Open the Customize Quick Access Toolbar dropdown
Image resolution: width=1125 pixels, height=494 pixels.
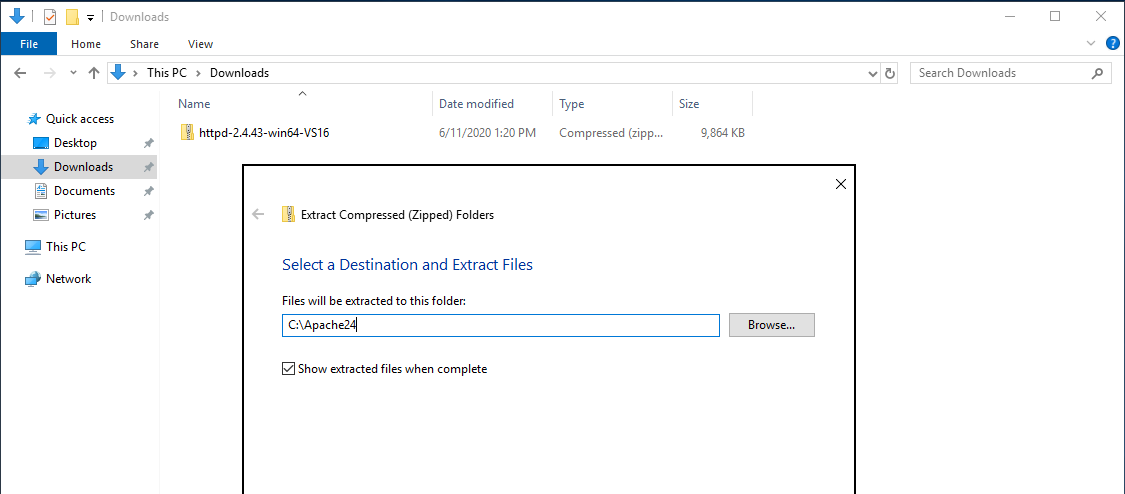[x=90, y=17]
